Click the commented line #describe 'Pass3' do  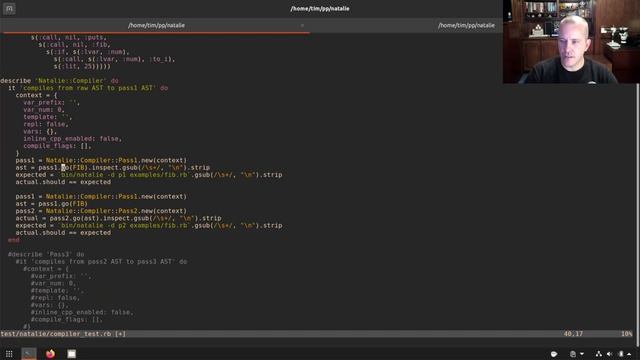(46, 254)
